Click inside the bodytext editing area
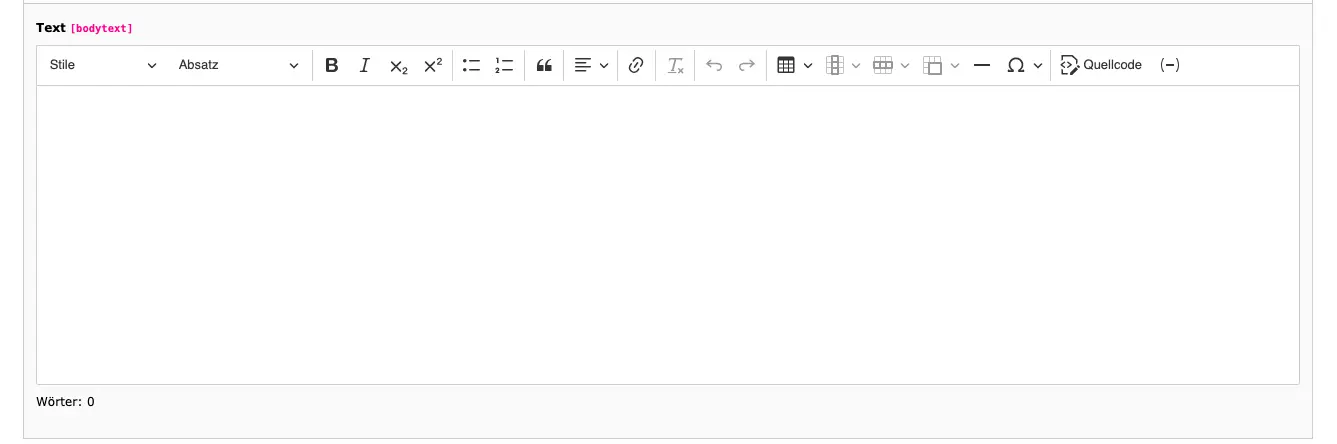This screenshot has height=444, width=1337. coord(667,235)
